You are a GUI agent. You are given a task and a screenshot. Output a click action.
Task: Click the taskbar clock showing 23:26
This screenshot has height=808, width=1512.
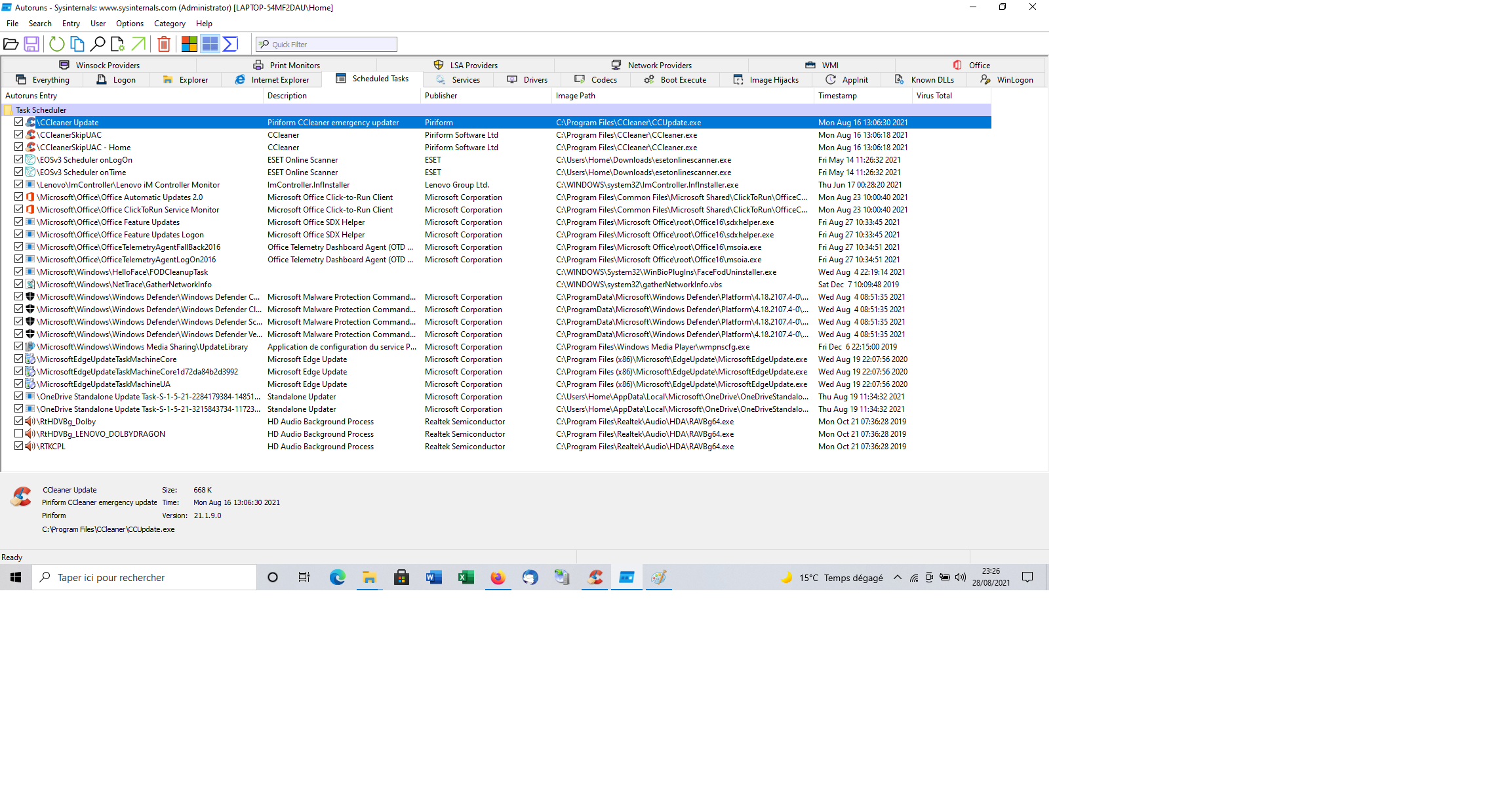991,577
